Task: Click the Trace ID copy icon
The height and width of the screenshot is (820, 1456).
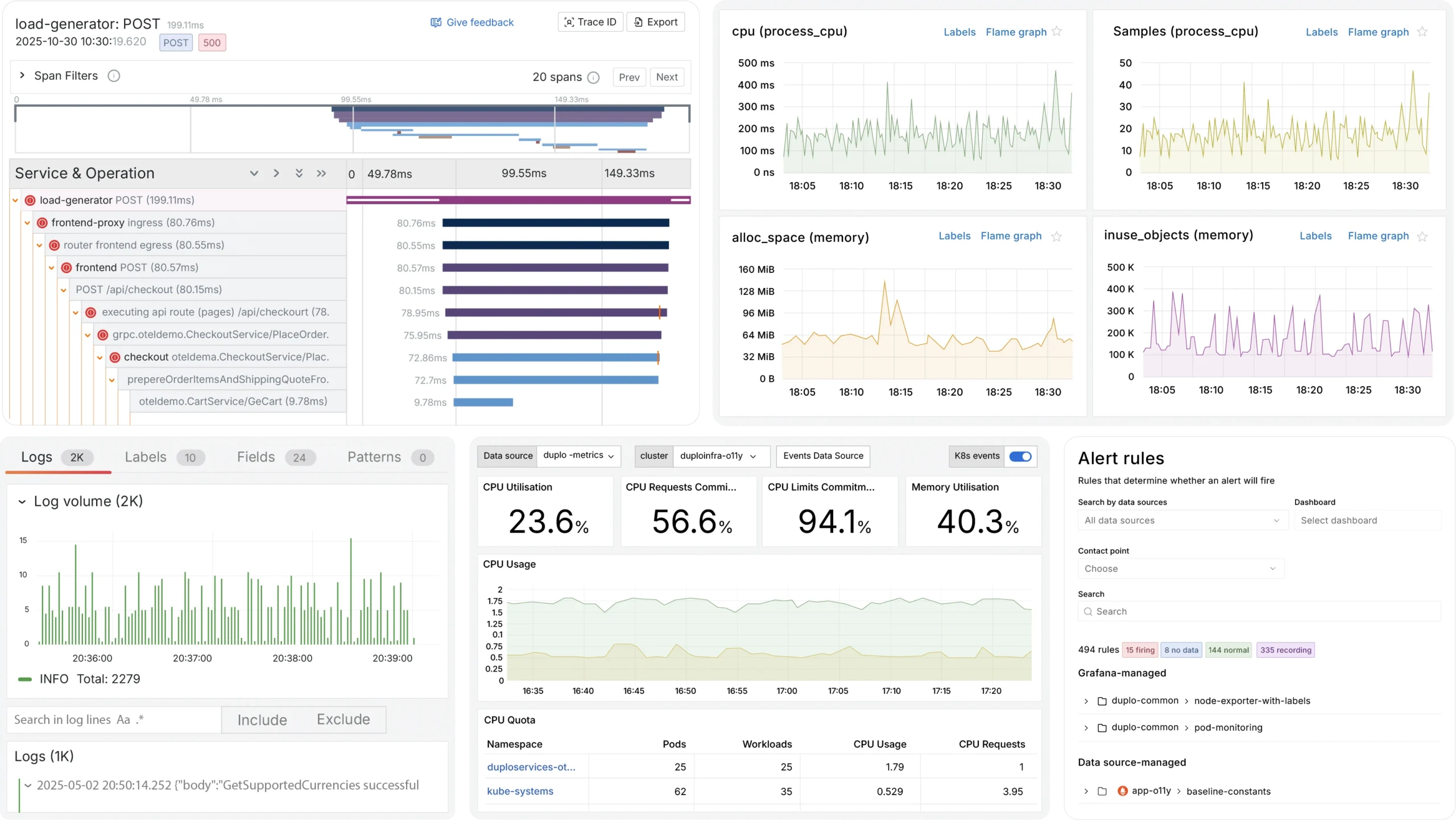Action: click(x=569, y=22)
